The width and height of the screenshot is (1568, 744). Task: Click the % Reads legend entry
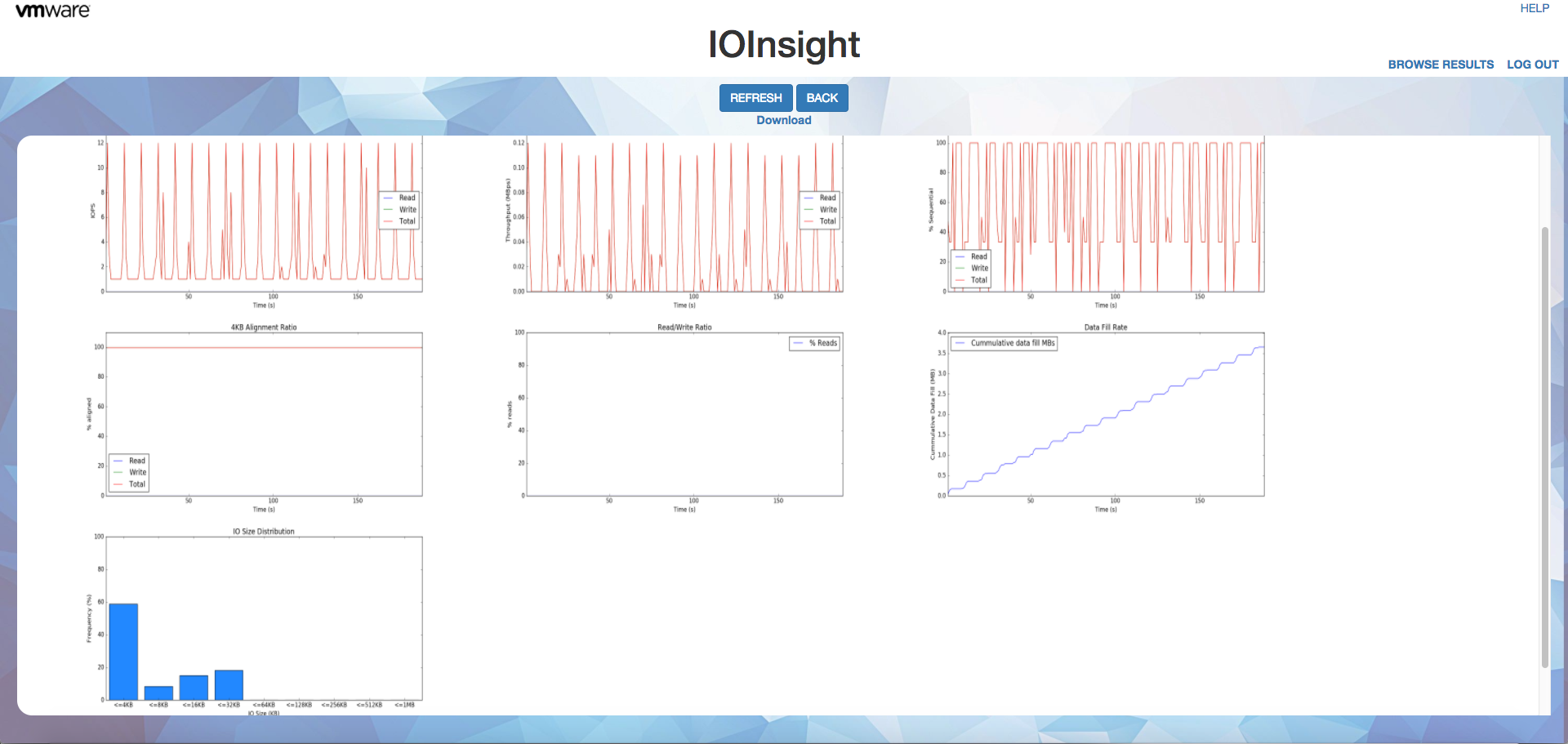coord(815,343)
